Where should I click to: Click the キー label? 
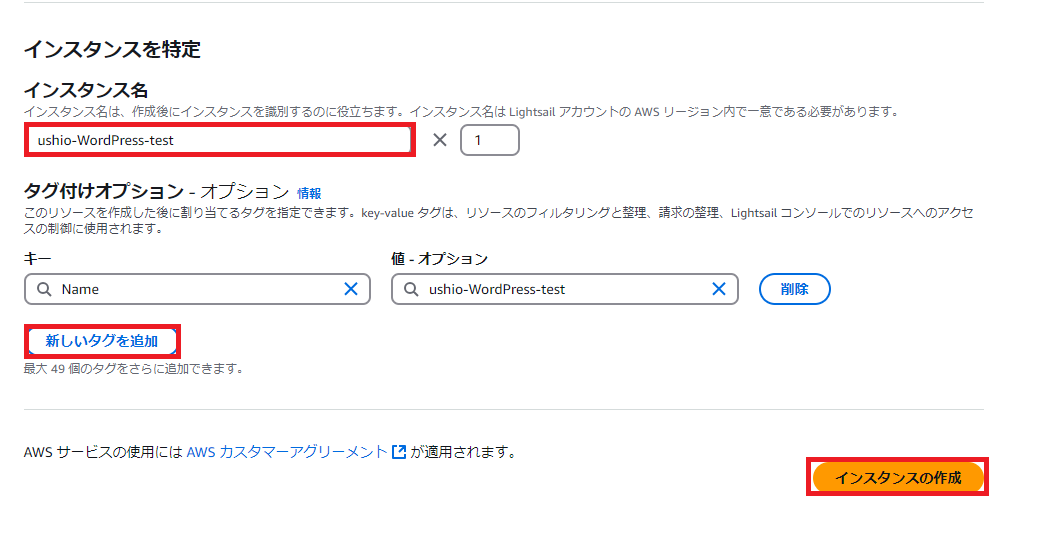click(x=37, y=259)
